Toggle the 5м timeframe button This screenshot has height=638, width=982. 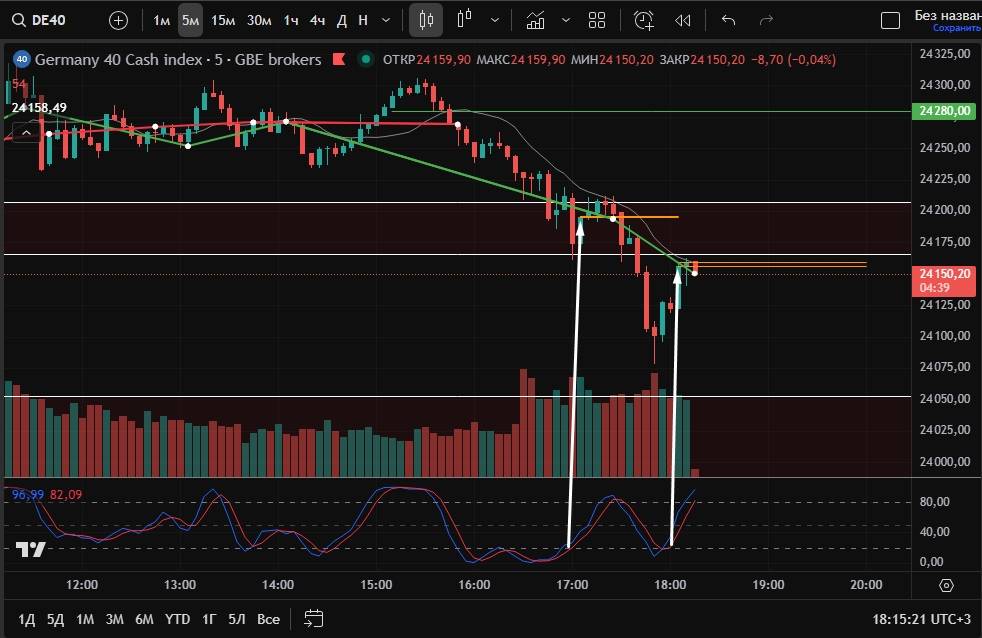tap(190, 20)
